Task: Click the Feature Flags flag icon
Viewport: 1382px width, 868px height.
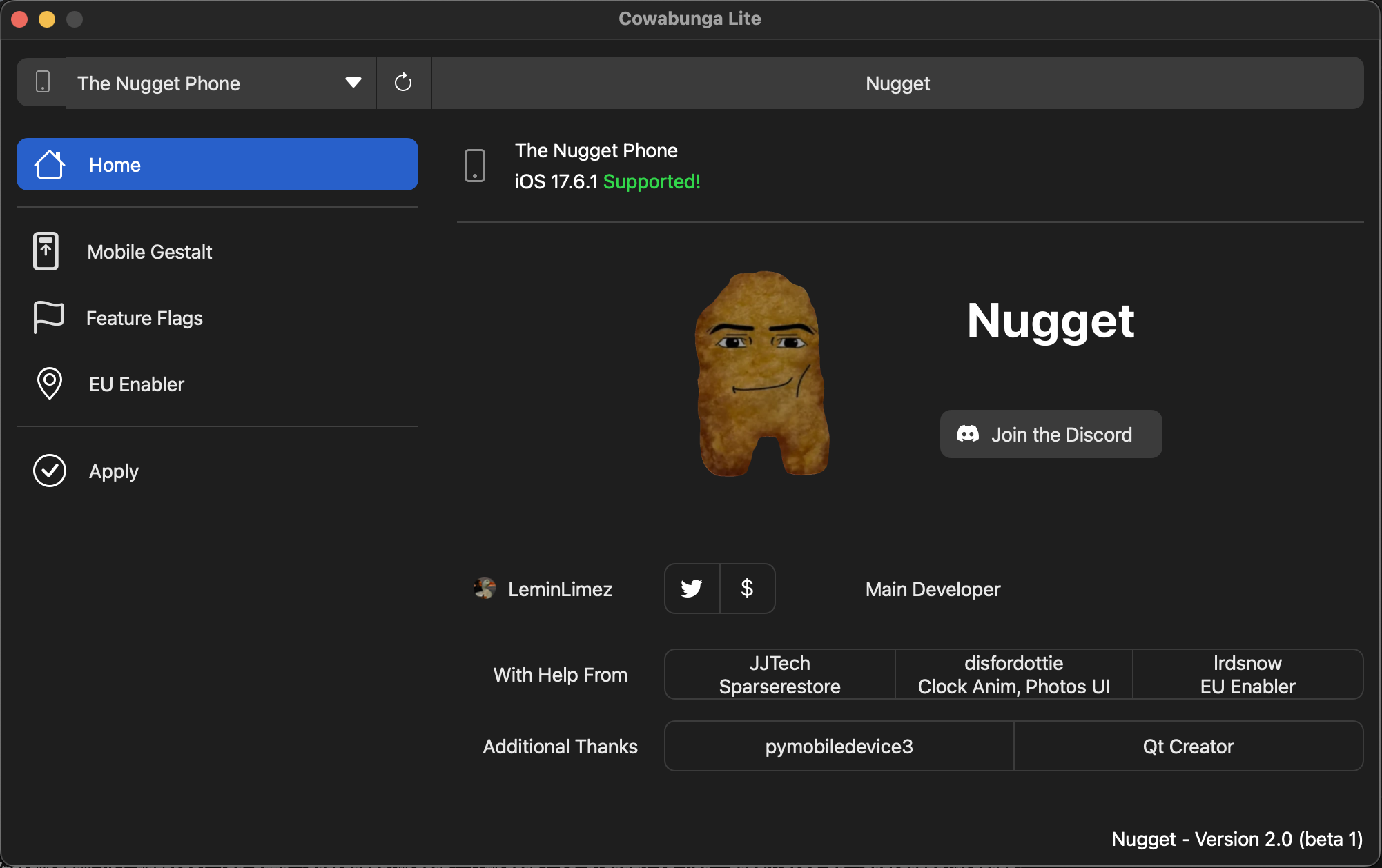Action: pos(48,317)
